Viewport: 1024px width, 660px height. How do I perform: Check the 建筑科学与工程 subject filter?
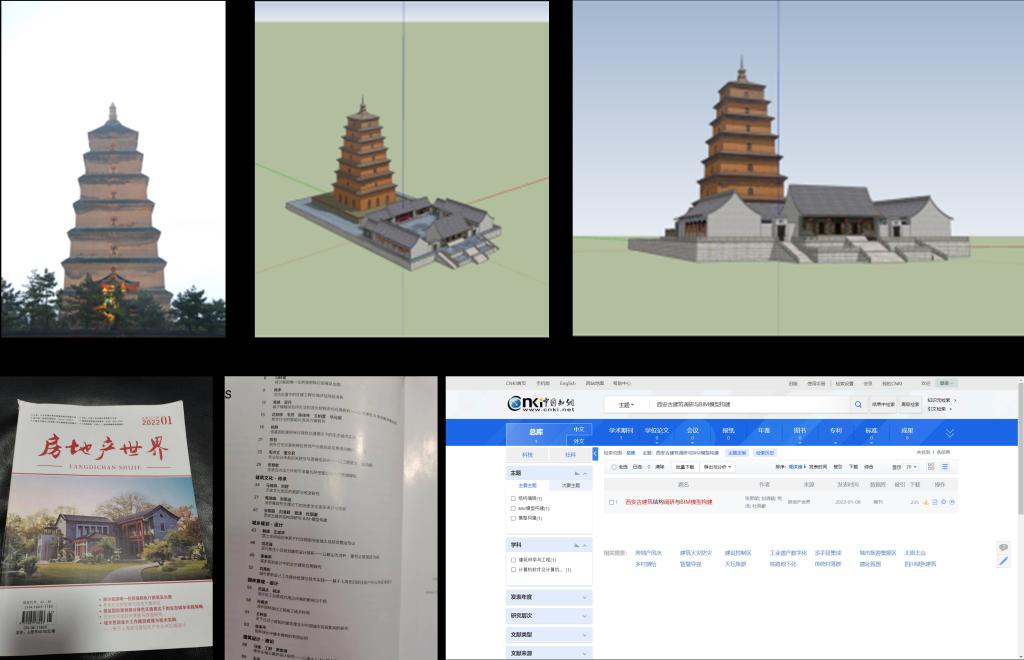coord(514,560)
